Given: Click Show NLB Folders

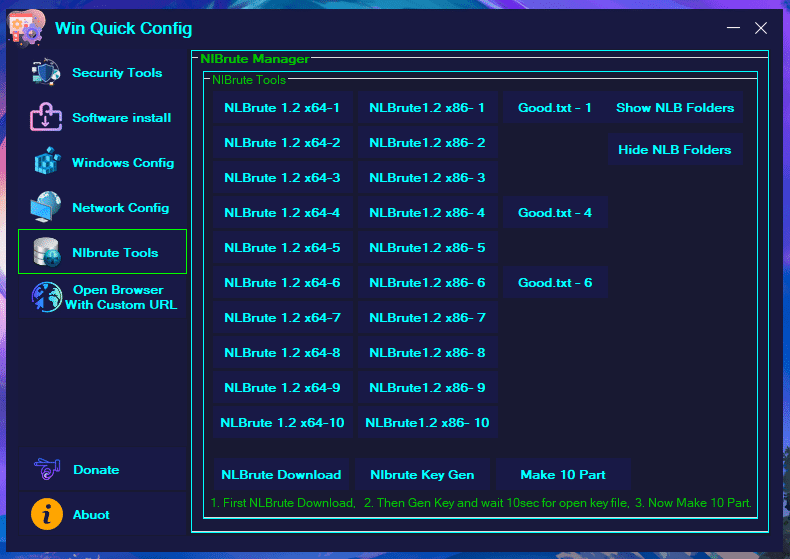Looking at the screenshot, I should (675, 108).
